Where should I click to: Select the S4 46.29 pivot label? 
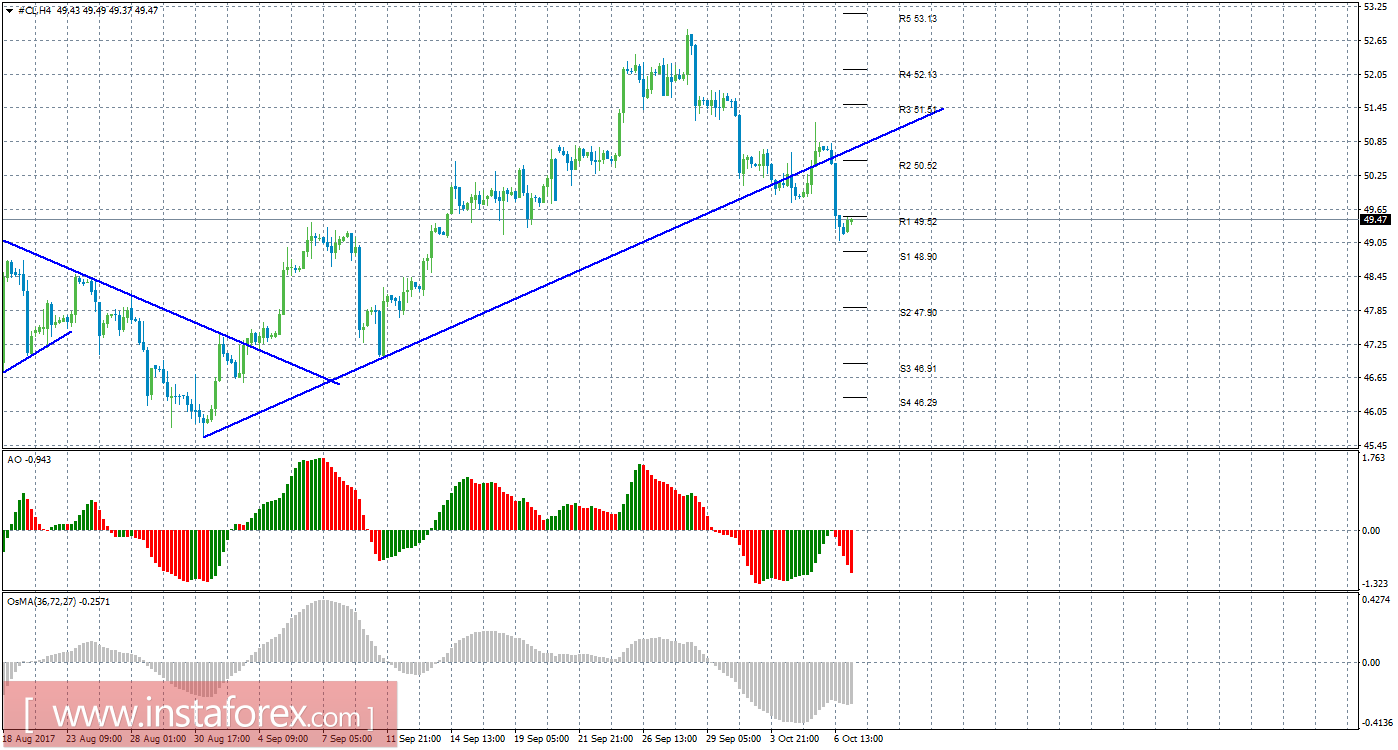917,402
